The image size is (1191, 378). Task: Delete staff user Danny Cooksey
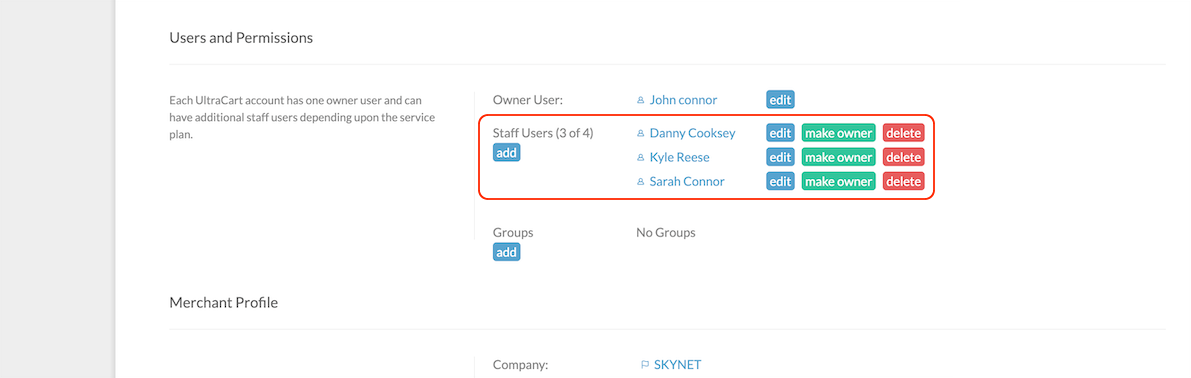[x=903, y=133]
